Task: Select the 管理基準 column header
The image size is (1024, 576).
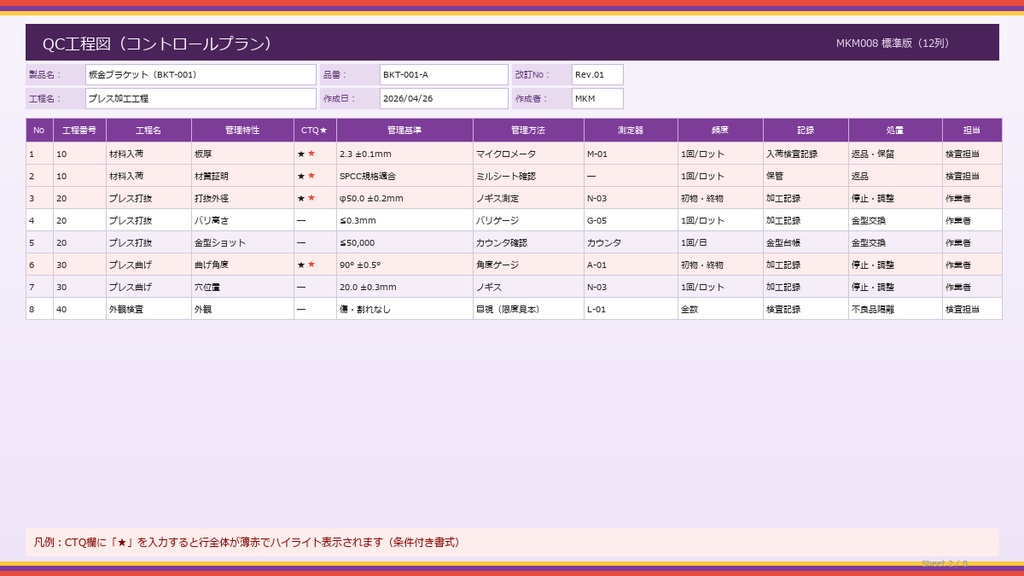Action: point(404,130)
